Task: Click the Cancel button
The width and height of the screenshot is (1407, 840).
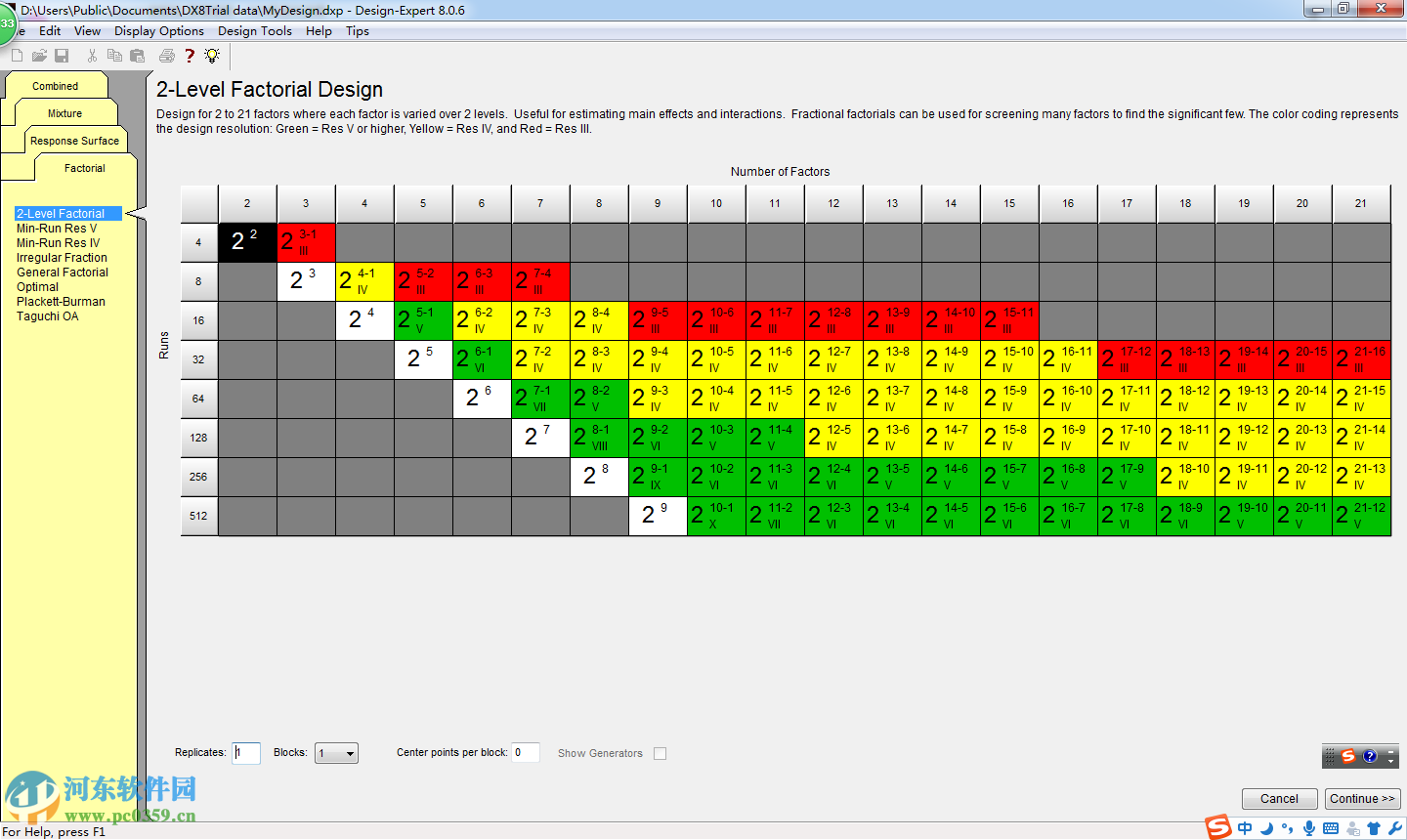Action: tap(1280, 799)
